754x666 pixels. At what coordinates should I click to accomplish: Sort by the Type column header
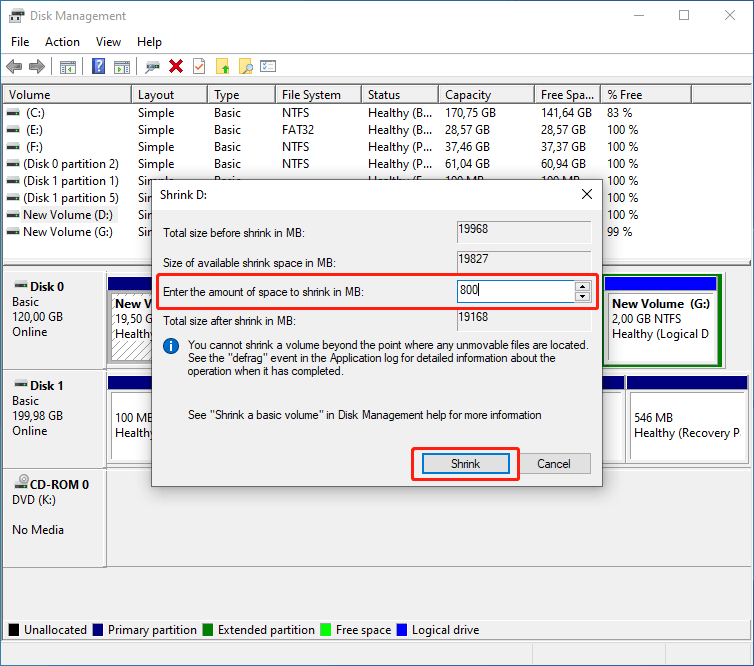242,95
